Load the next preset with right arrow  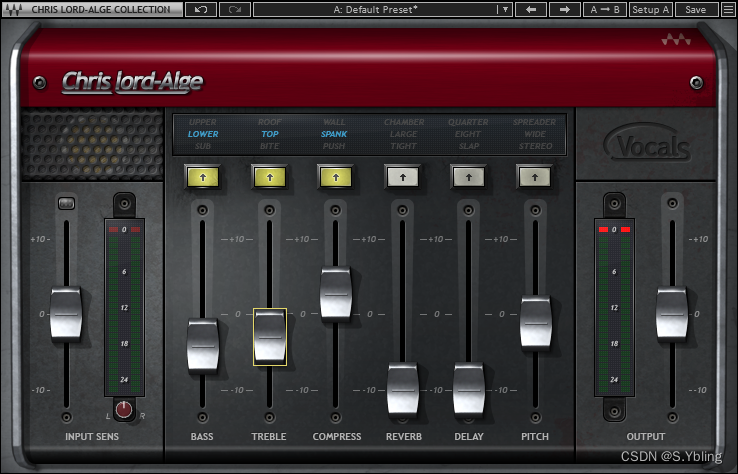[565, 9]
